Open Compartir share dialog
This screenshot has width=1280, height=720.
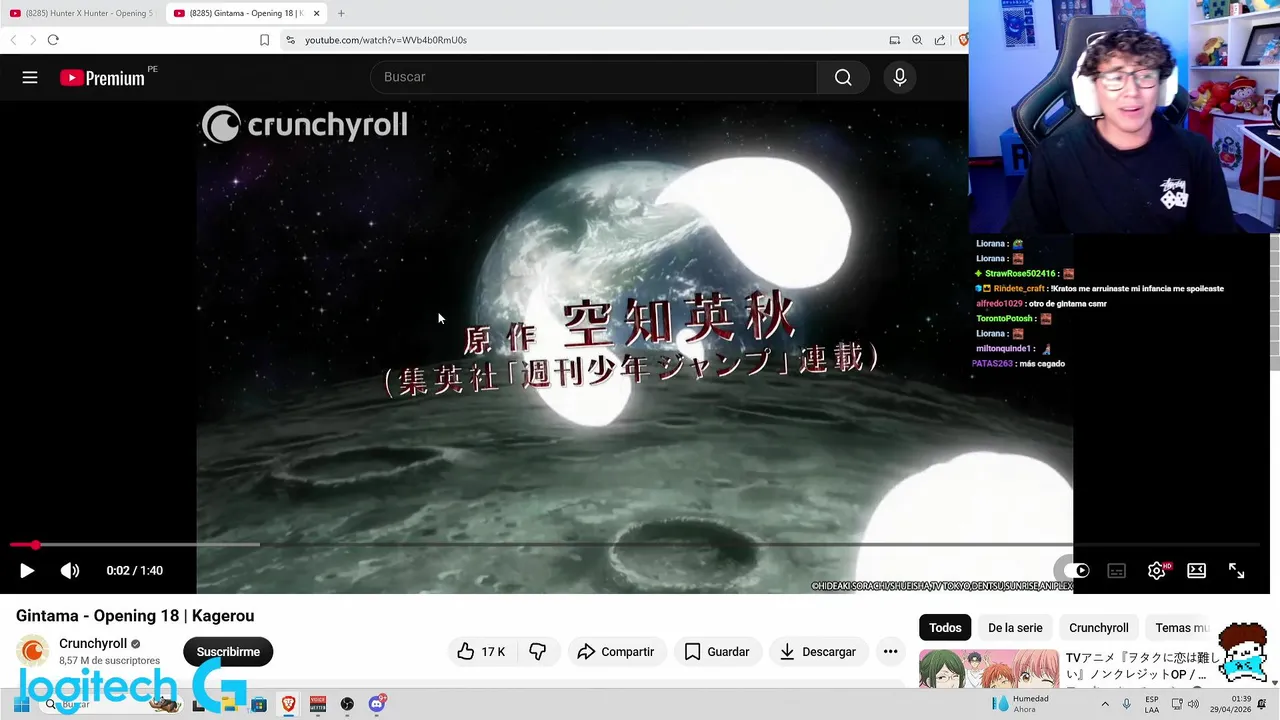(x=616, y=652)
